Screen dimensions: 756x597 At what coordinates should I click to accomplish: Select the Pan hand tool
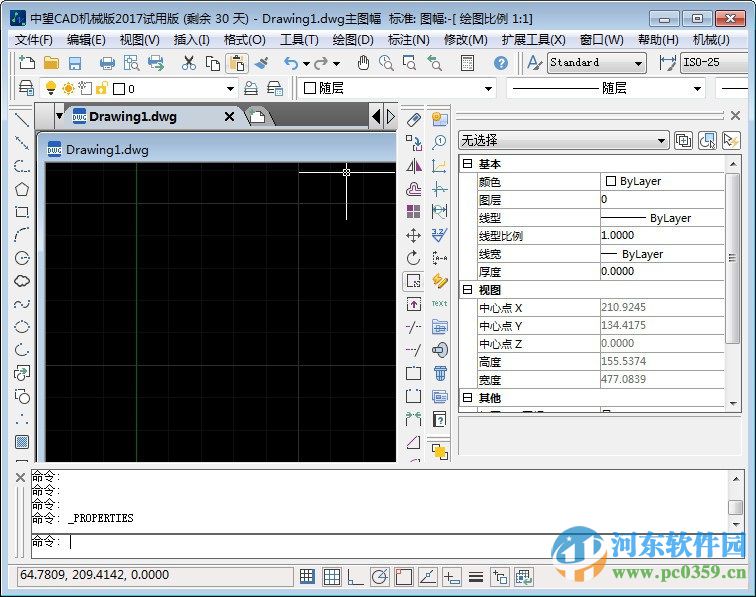click(x=363, y=63)
